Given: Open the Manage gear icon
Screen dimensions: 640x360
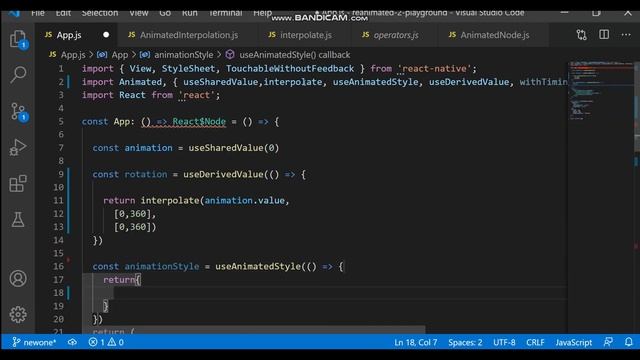Looking at the screenshot, I should click(18, 314).
